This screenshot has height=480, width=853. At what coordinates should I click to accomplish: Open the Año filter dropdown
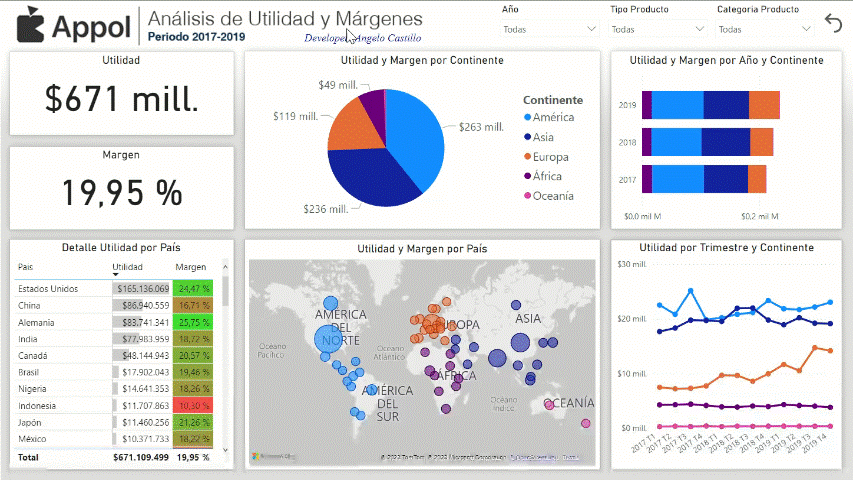click(550, 30)
